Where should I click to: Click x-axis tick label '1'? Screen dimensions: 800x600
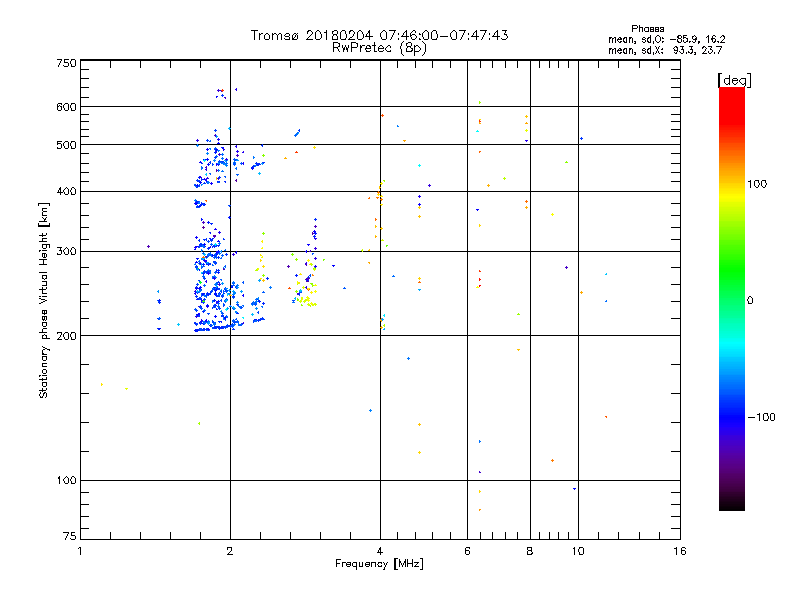(80, 551)
